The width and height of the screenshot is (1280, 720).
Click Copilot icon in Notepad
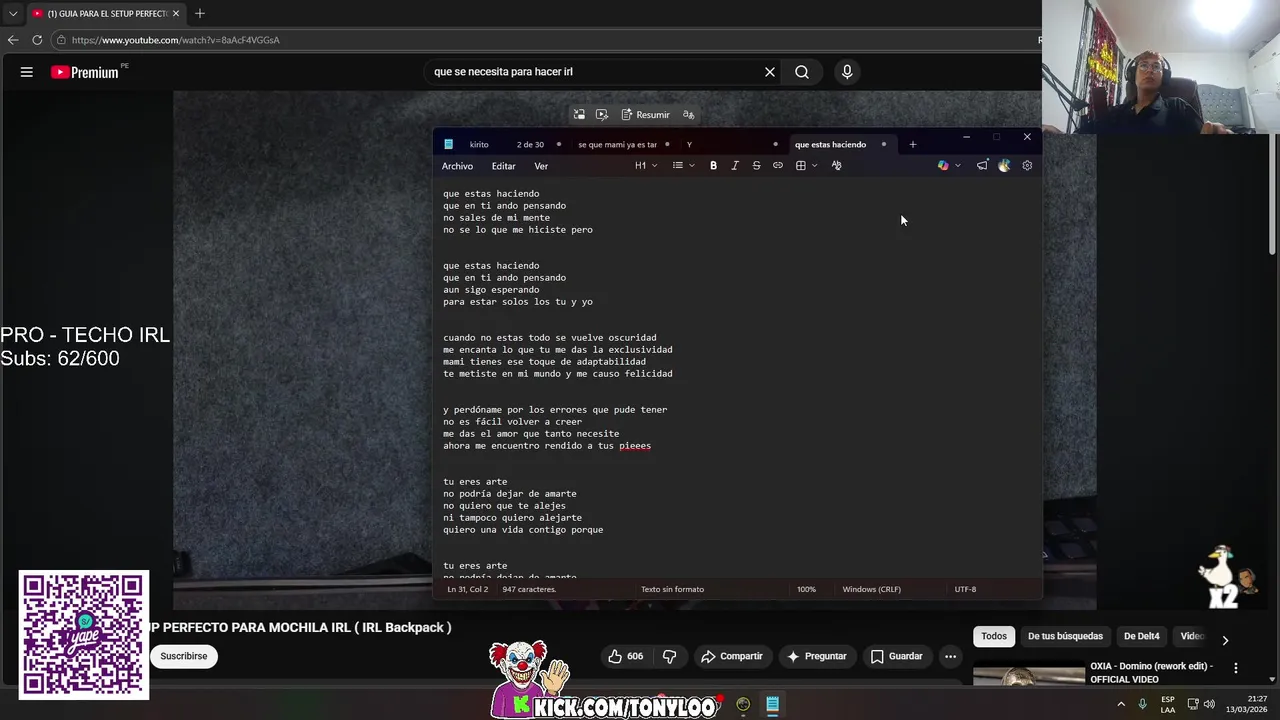point(942,166)
